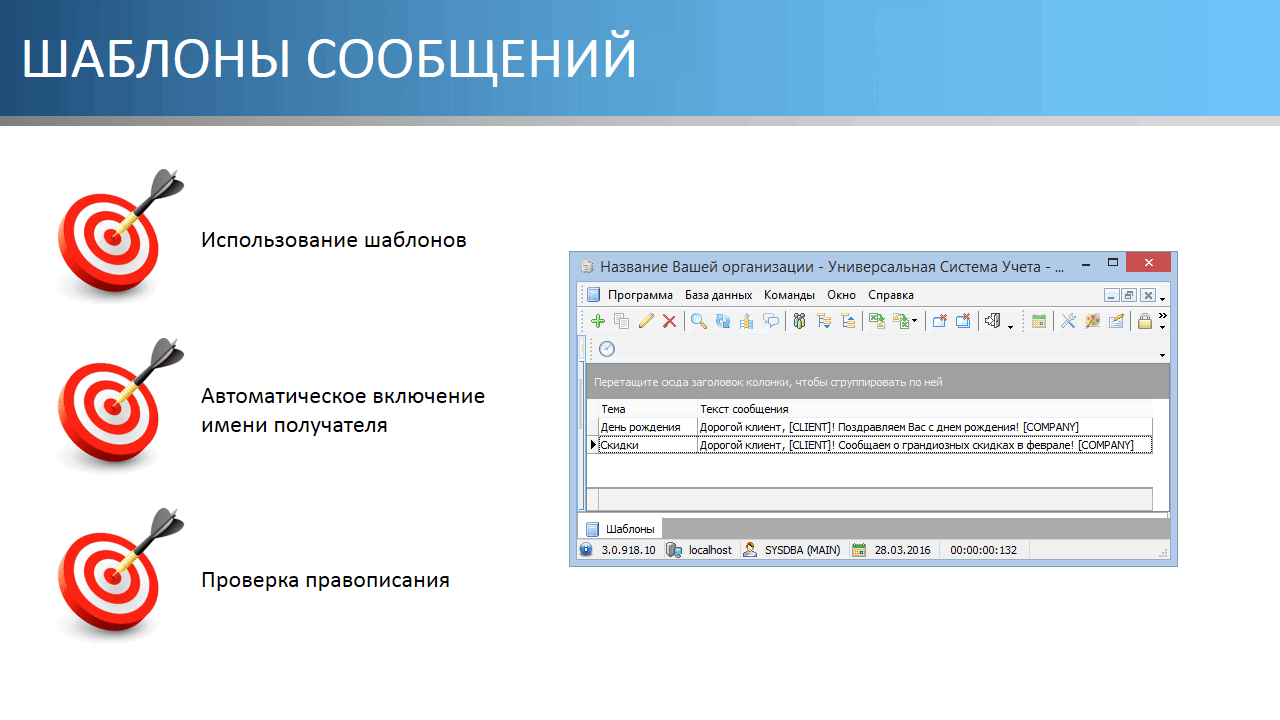
Task: Click the birthday greeting message text cell
Action: [925, 427]
